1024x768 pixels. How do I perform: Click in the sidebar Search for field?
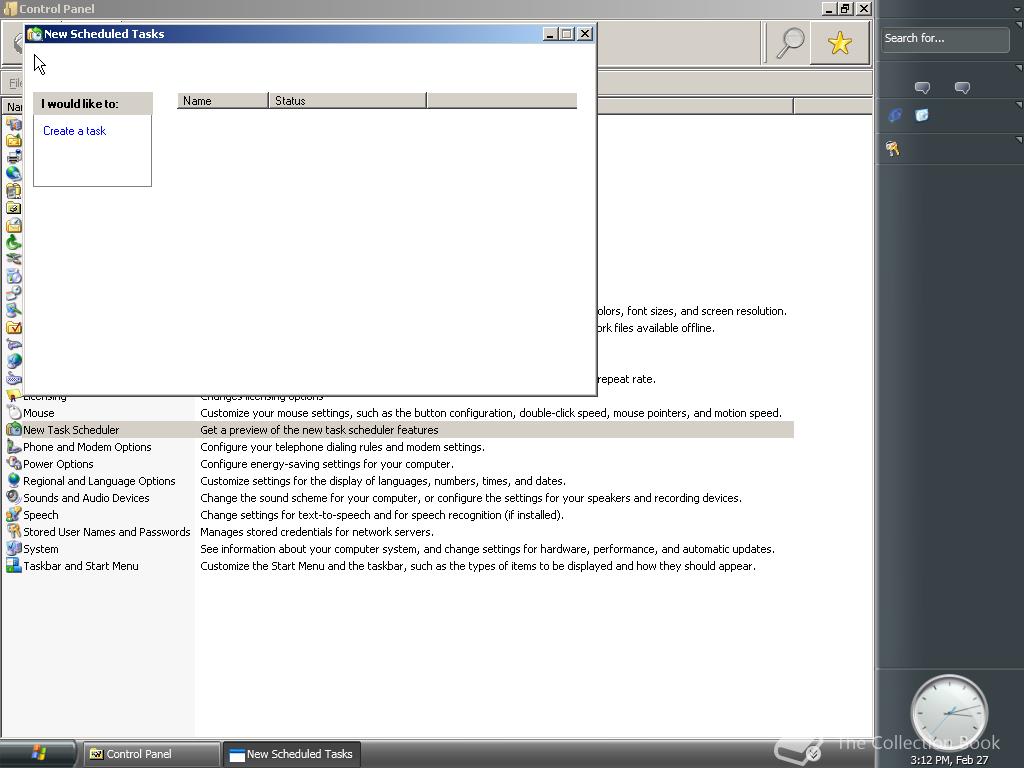tap(944, 39)
